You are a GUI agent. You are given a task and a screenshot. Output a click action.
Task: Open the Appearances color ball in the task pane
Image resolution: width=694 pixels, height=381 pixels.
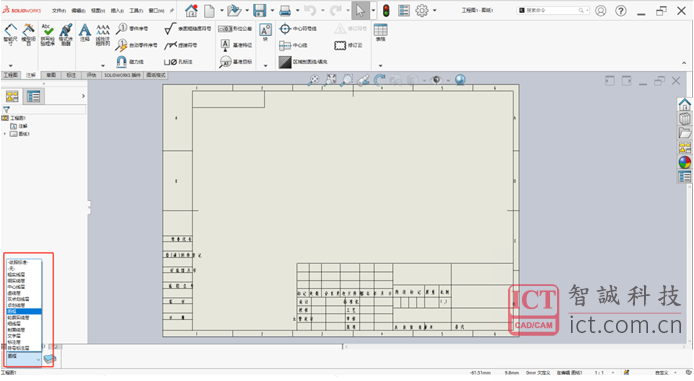(x=684, y=162)
